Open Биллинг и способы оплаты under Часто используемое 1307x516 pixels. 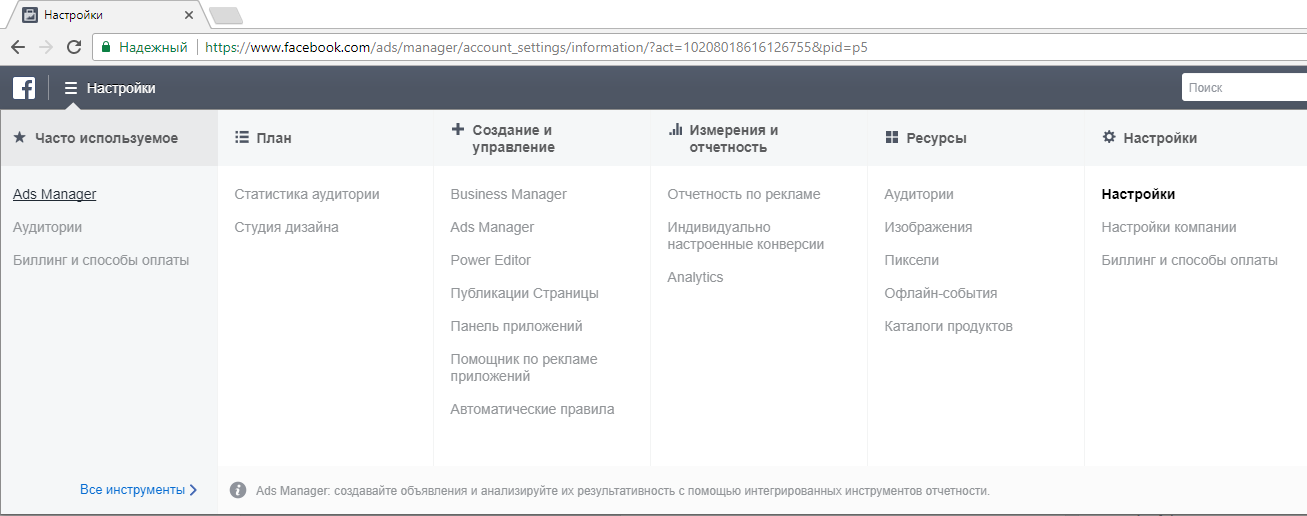point(101,260)
